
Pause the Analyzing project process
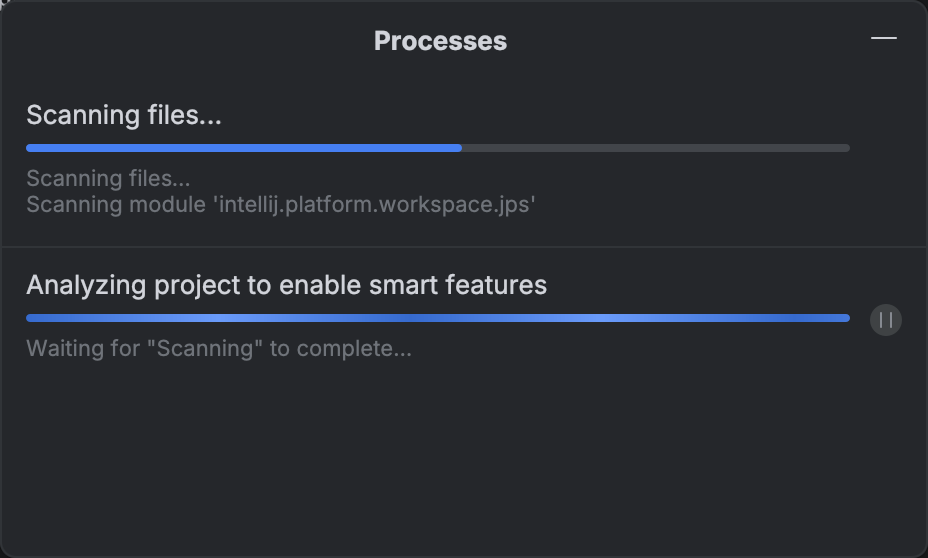click(885, 320)
